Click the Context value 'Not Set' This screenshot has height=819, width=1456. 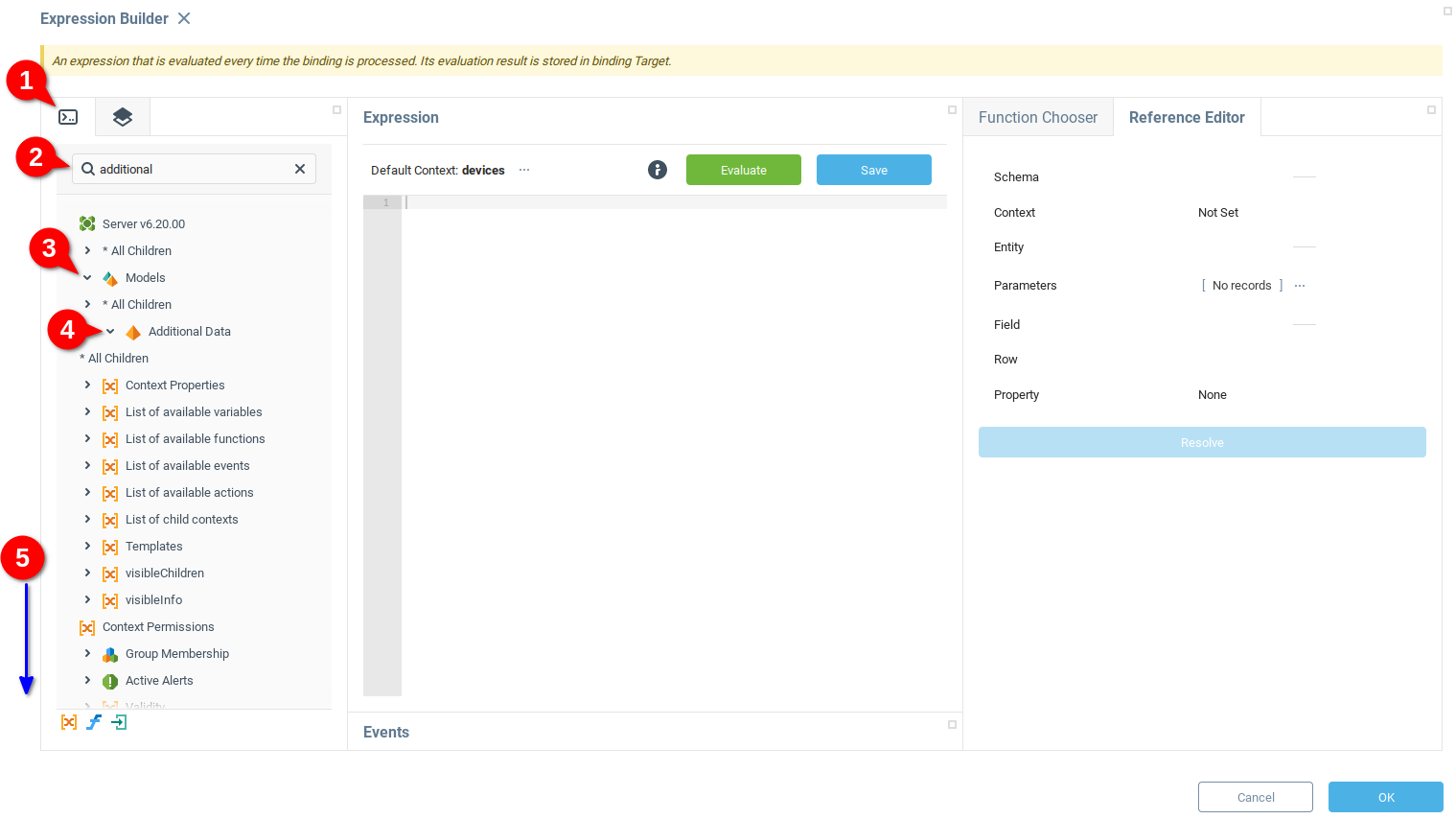tap(1218, 213)
